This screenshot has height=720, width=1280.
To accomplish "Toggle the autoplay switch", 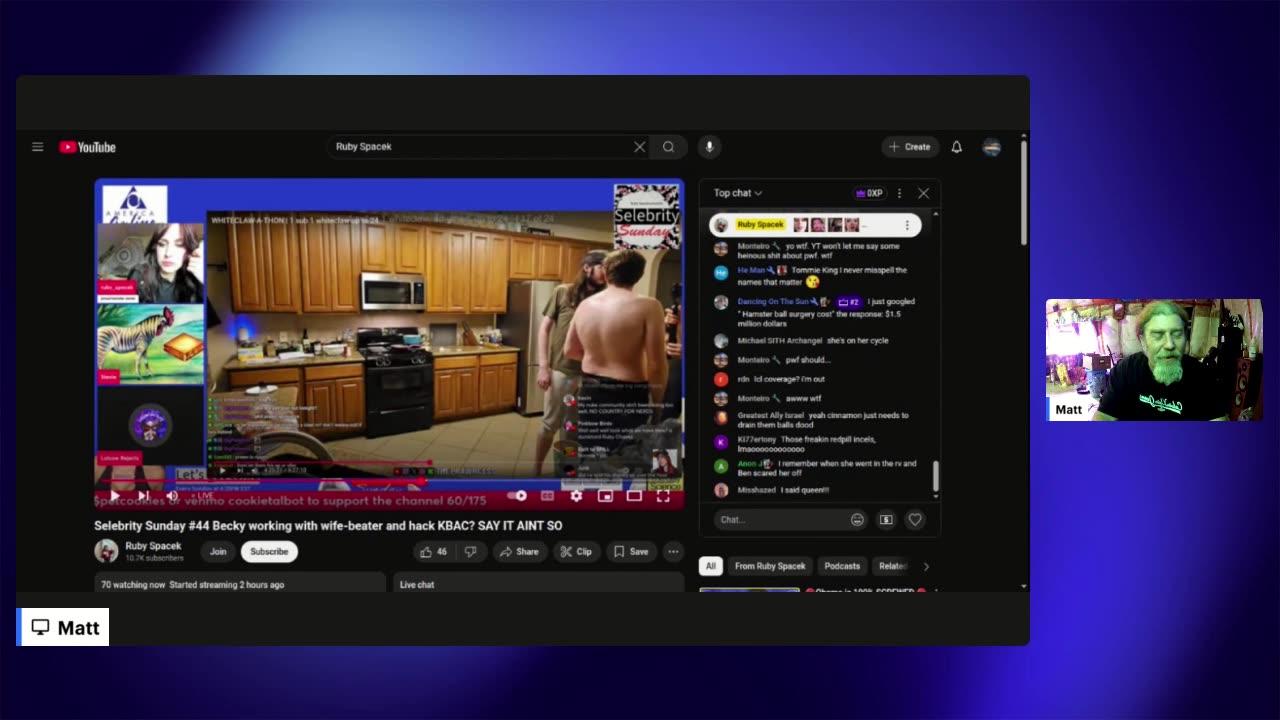I will coord(517,496).
